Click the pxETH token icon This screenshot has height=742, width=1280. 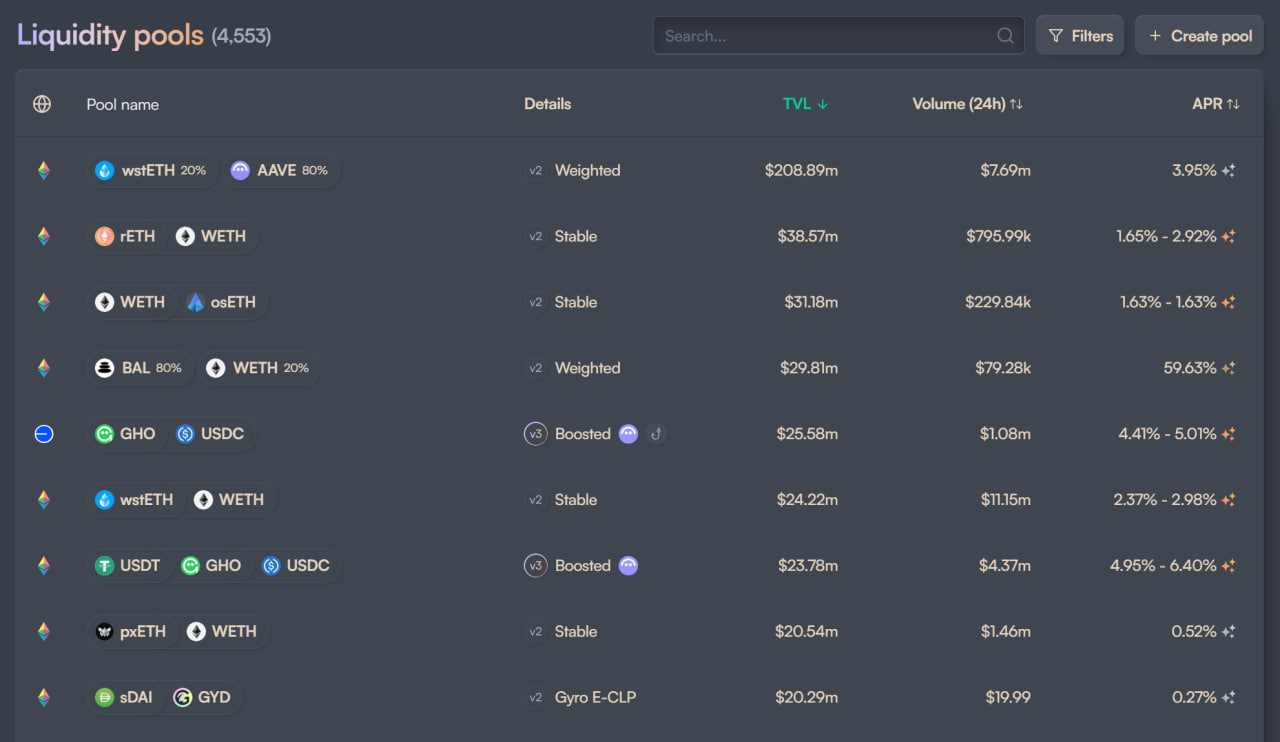(x=105, y=632)
